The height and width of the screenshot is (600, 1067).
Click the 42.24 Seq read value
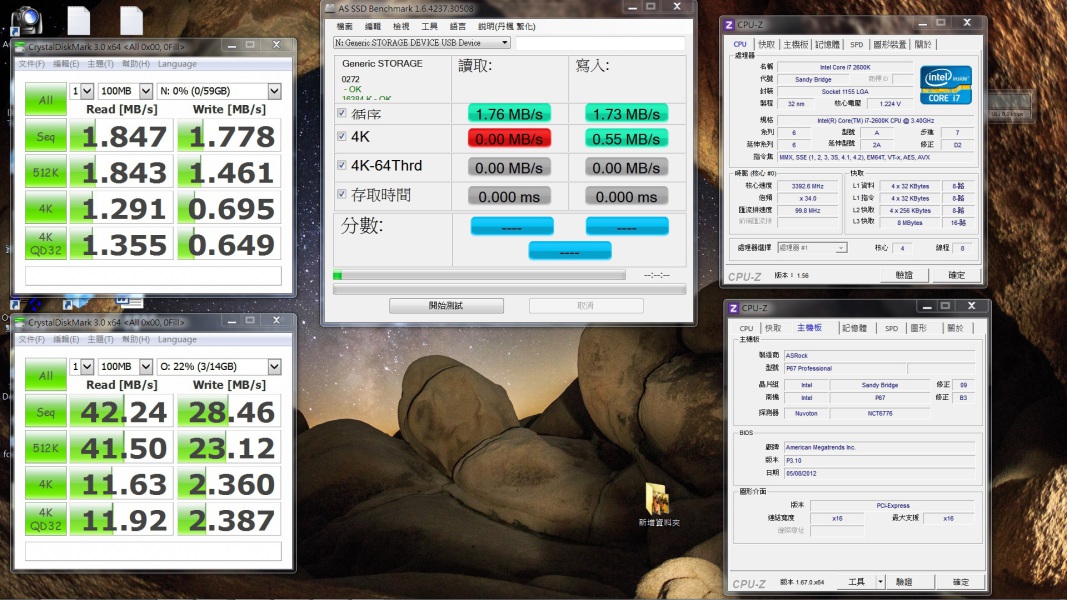coord(122,412)
